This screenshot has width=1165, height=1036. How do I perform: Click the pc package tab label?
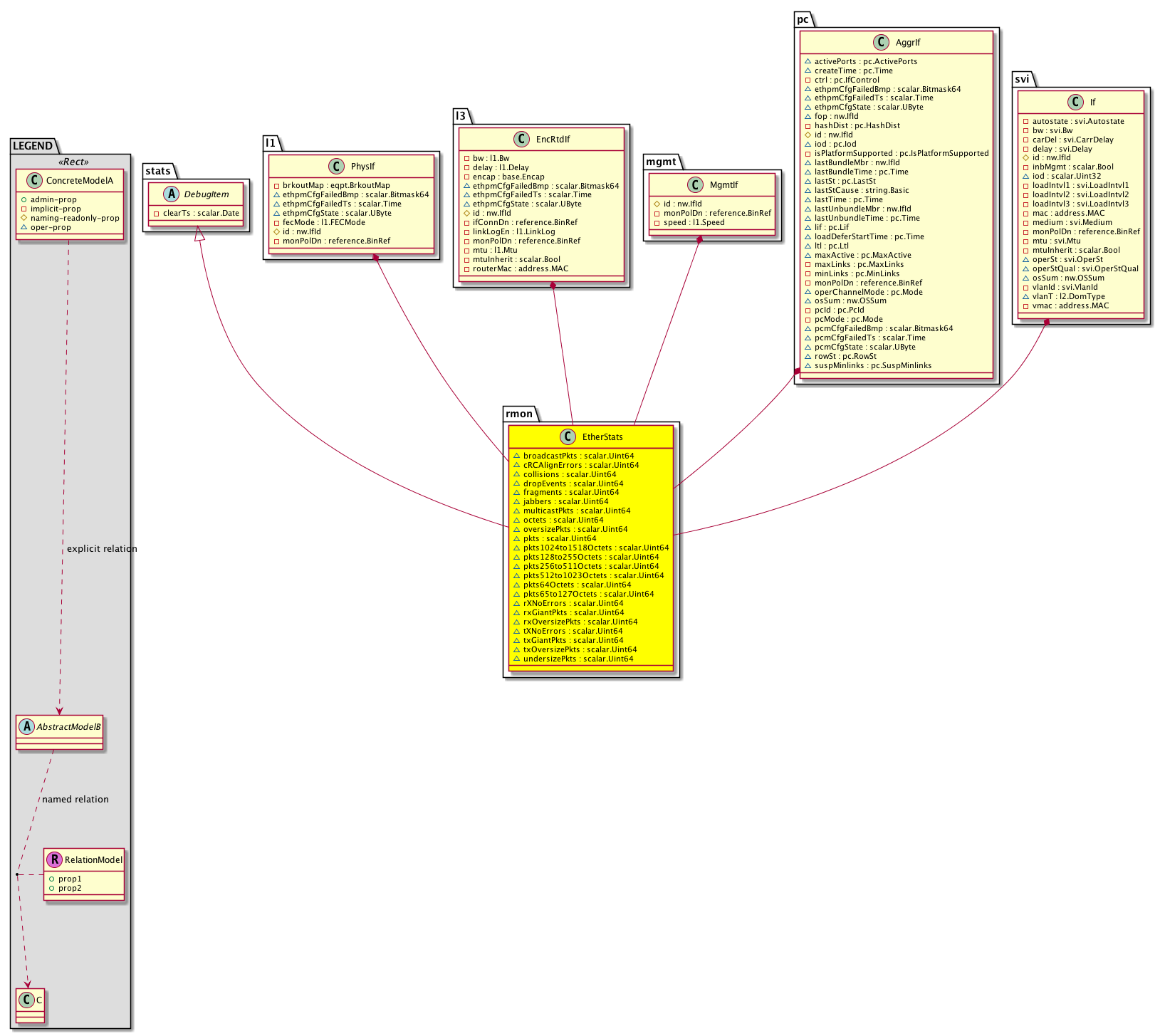(803, 20)
